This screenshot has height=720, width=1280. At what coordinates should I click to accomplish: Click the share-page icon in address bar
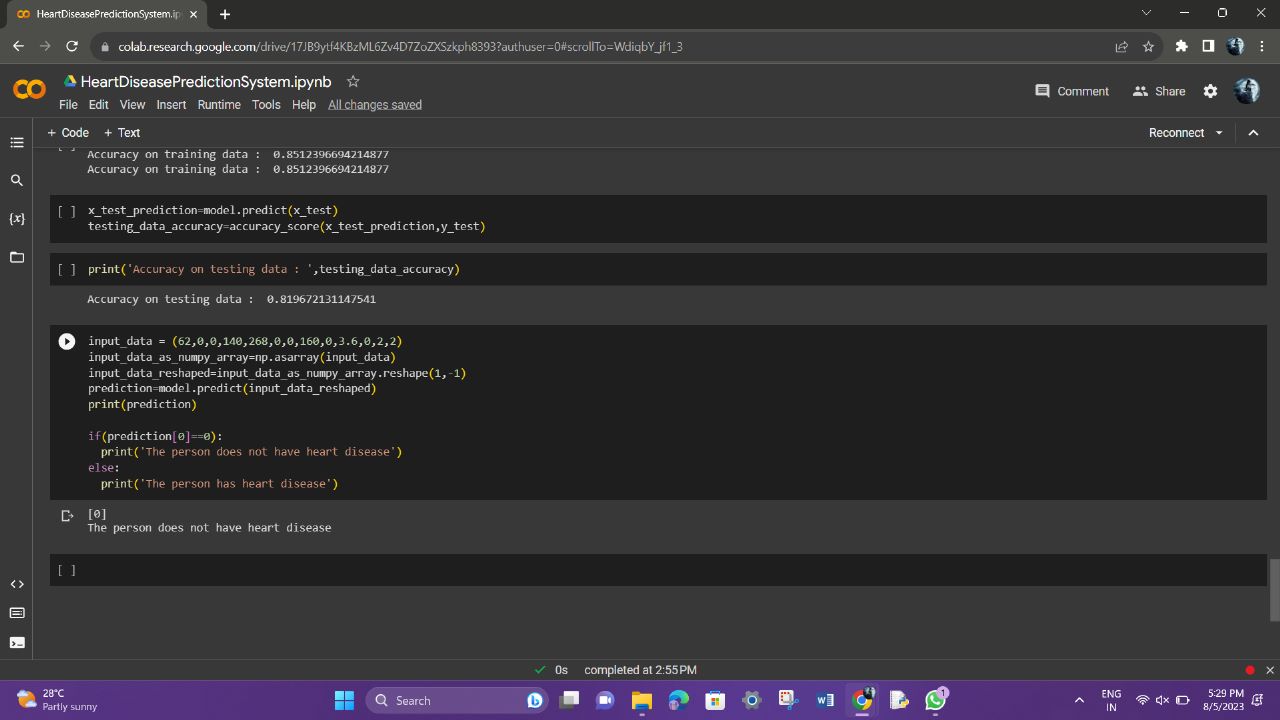1121,46
